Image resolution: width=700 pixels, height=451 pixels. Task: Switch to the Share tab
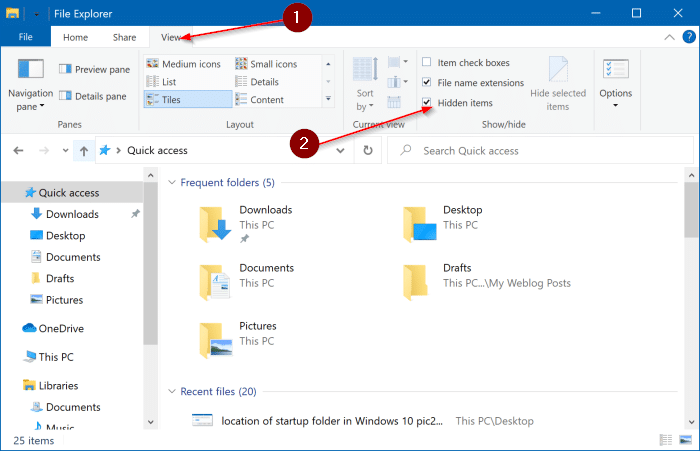tap(125, 38)
